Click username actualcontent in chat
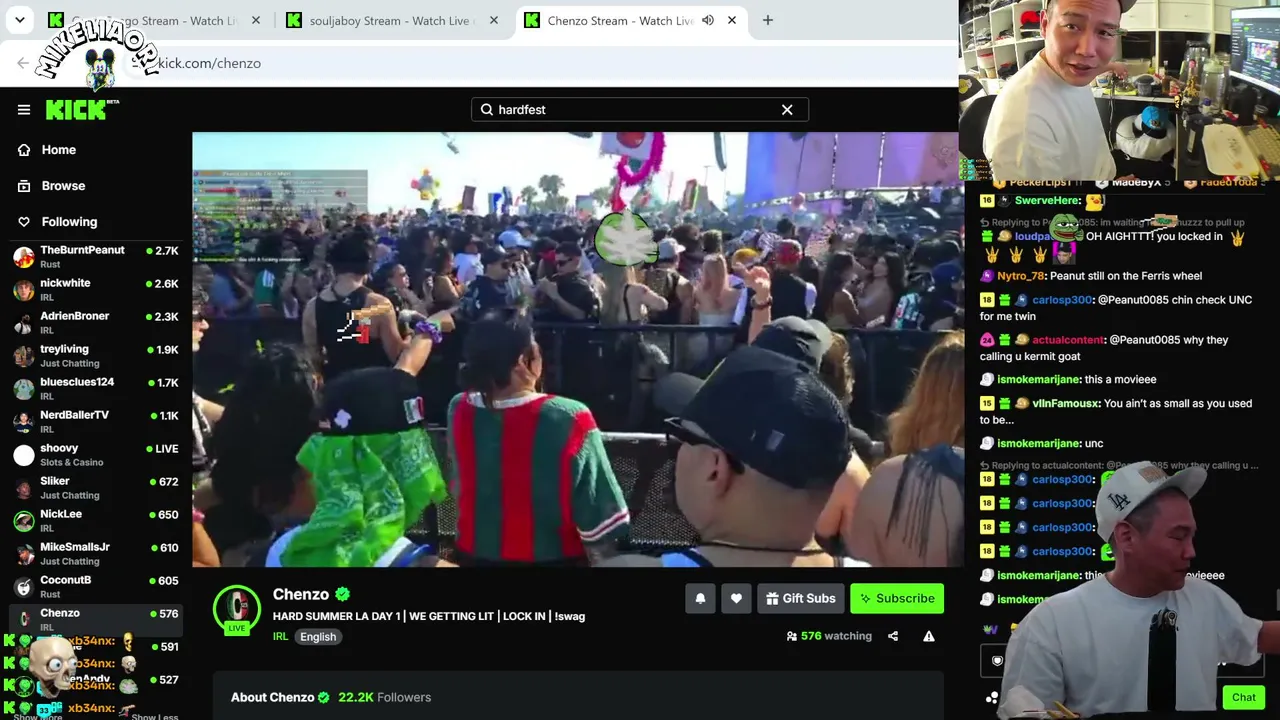Viewport: 1280px width, 720px height. [x=1068, y=340]
